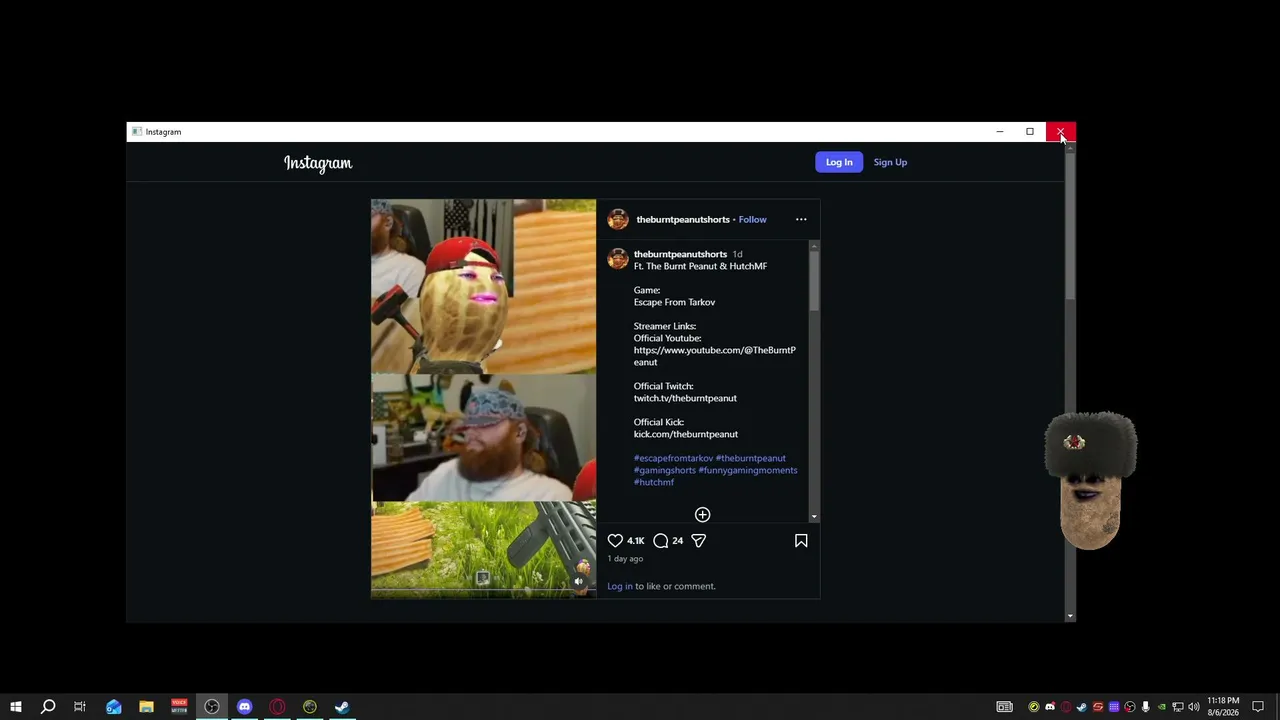Click the Instagram wordmark logo
Screen dimensions: 1280x720
click(x=318, y=163)
